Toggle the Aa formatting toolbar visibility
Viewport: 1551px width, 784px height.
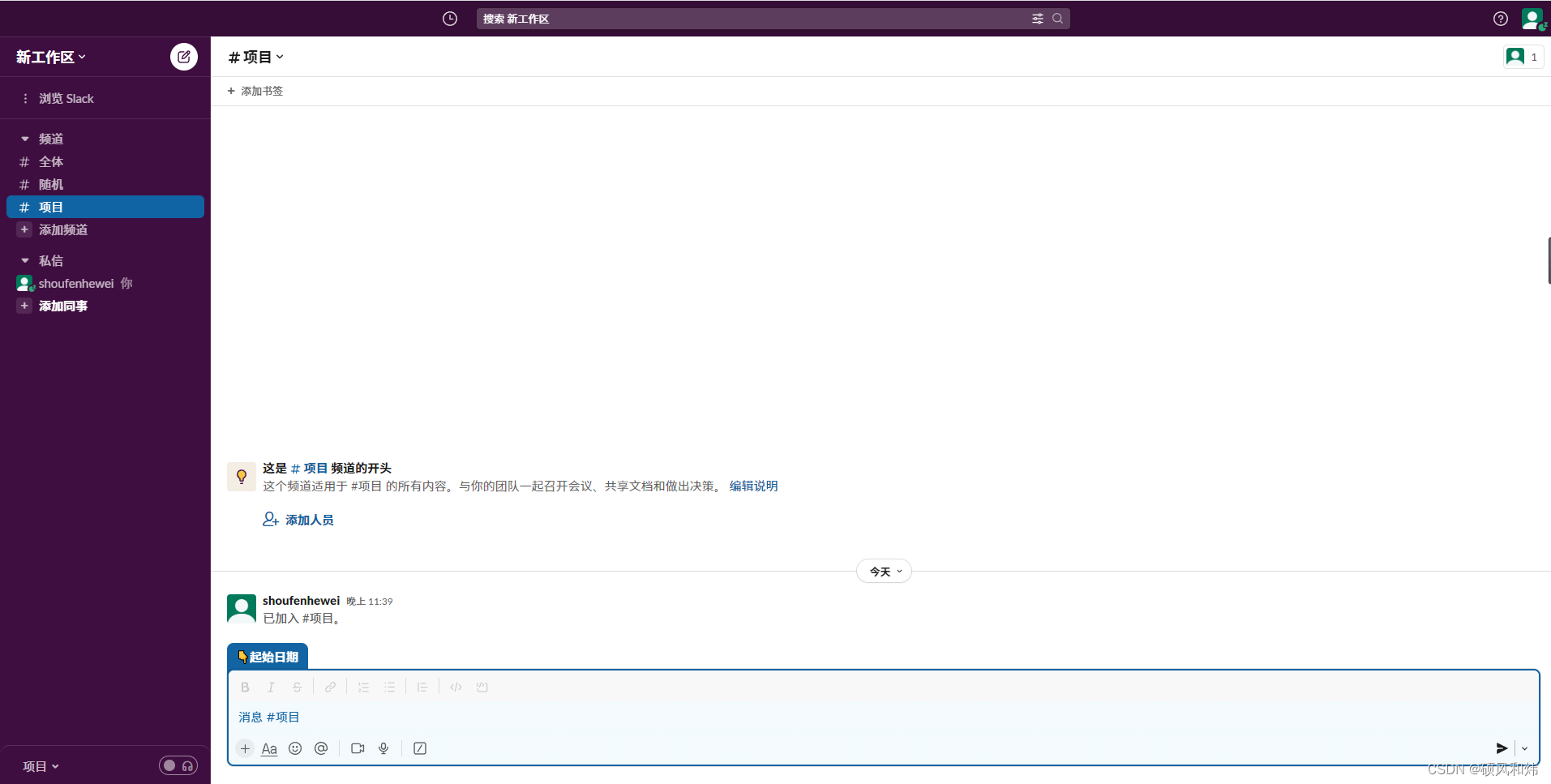[269, 748]
